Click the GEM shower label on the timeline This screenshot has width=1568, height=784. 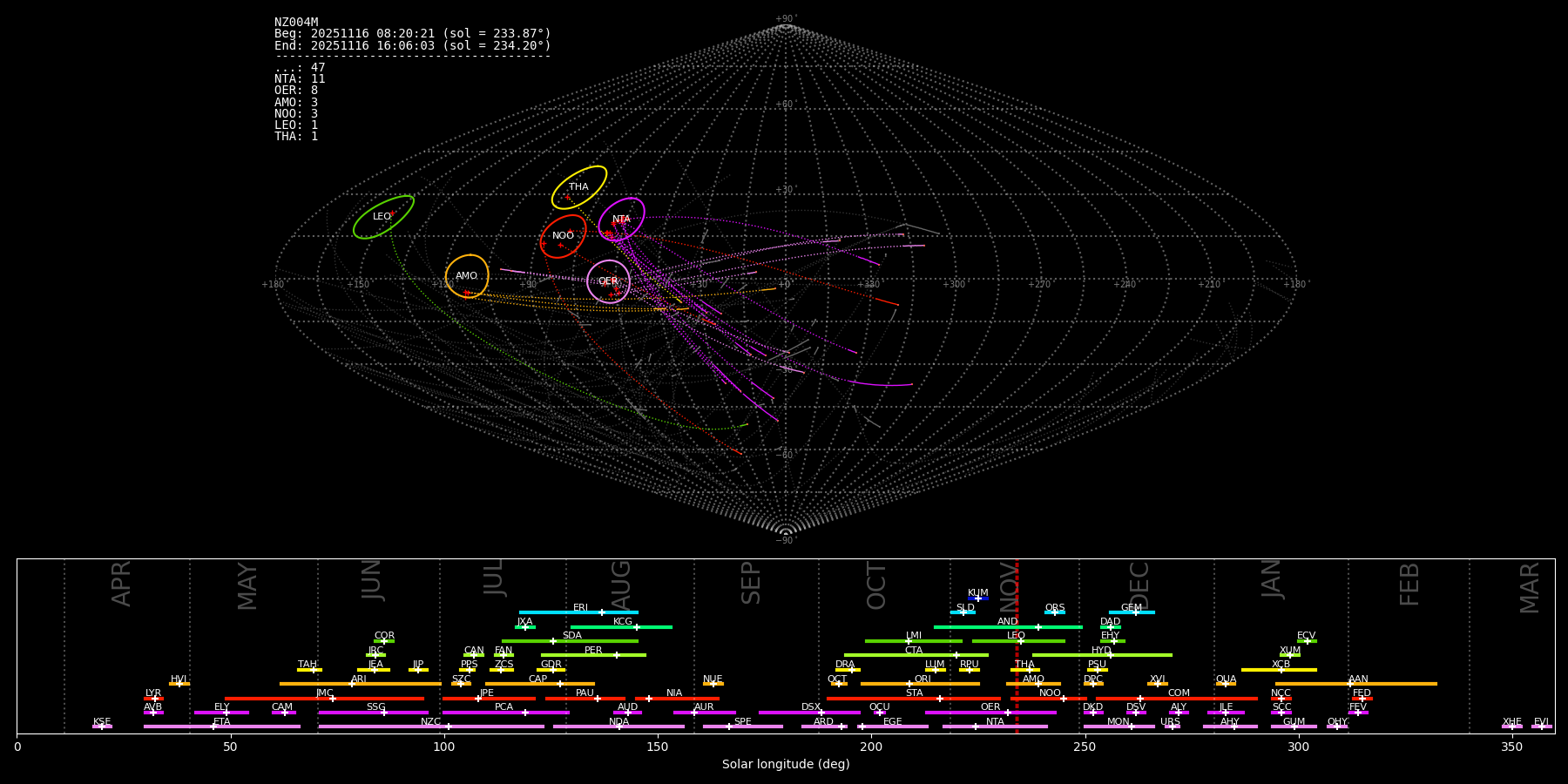point(1132,608)
